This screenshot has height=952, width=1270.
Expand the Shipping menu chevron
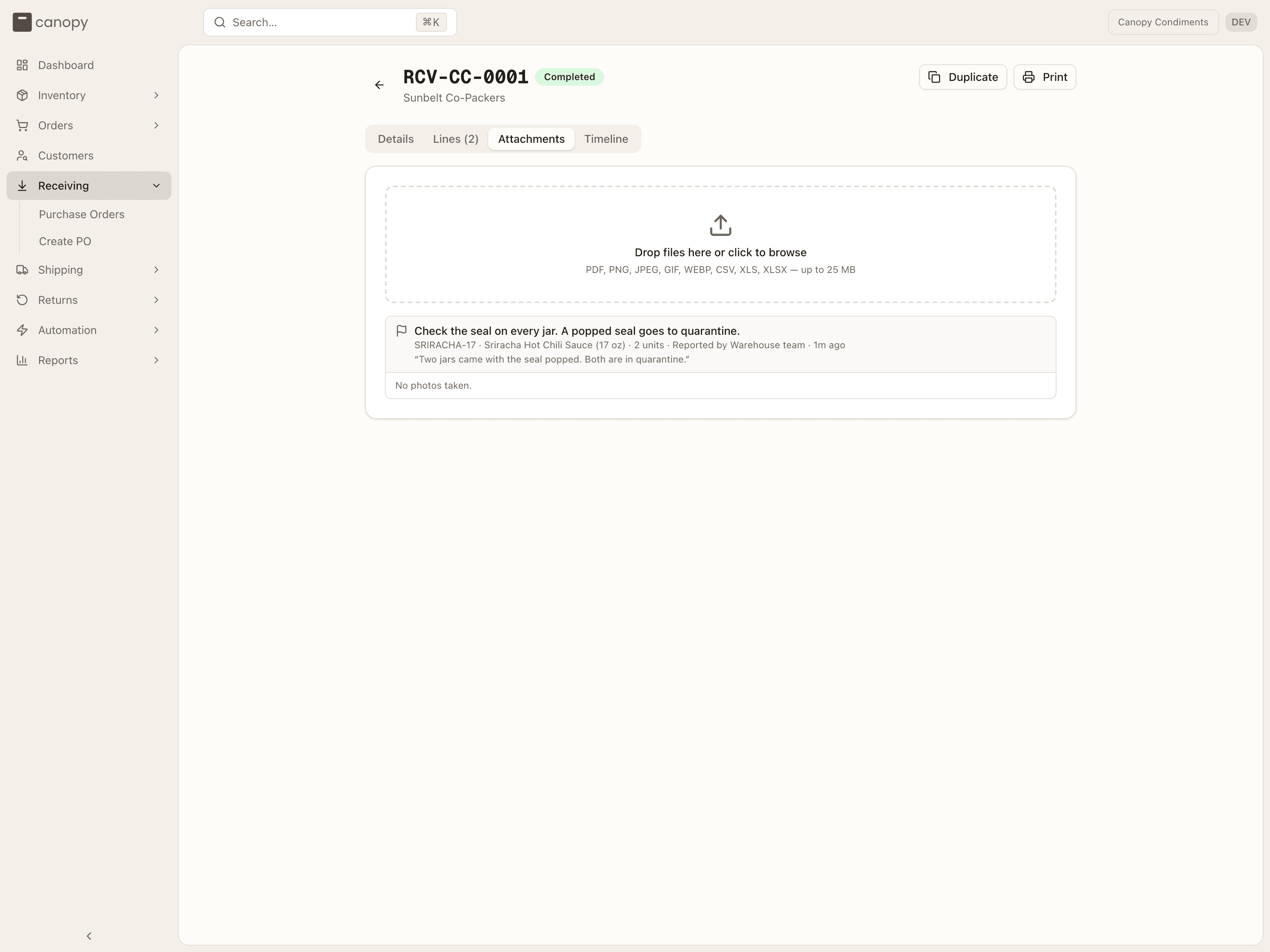(x=156, y=270)
